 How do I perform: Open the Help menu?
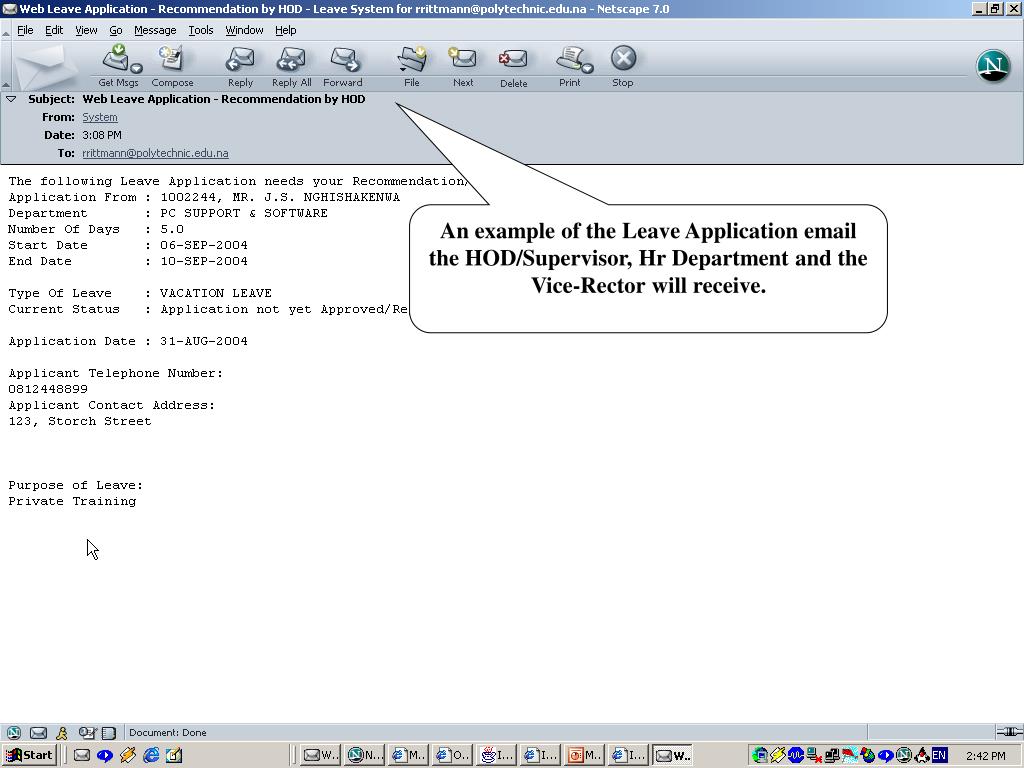tap(285, 30)
